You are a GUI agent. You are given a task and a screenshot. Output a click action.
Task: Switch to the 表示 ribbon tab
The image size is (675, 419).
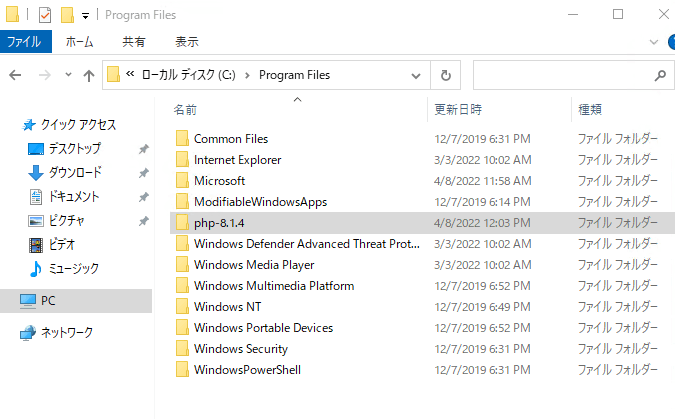(x=186, y=42)
